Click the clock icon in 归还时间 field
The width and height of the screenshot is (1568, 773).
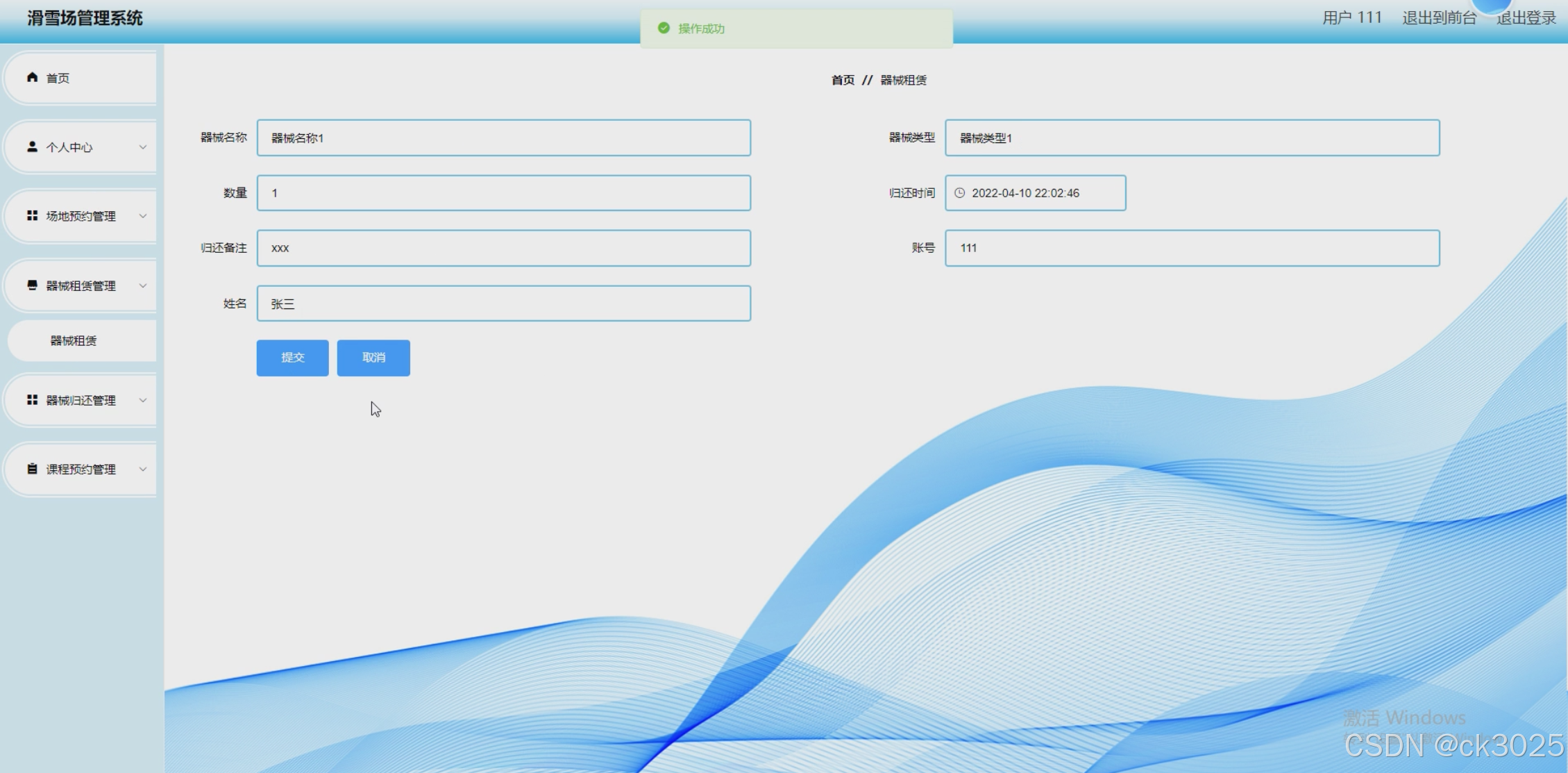[x=959, y=193]
